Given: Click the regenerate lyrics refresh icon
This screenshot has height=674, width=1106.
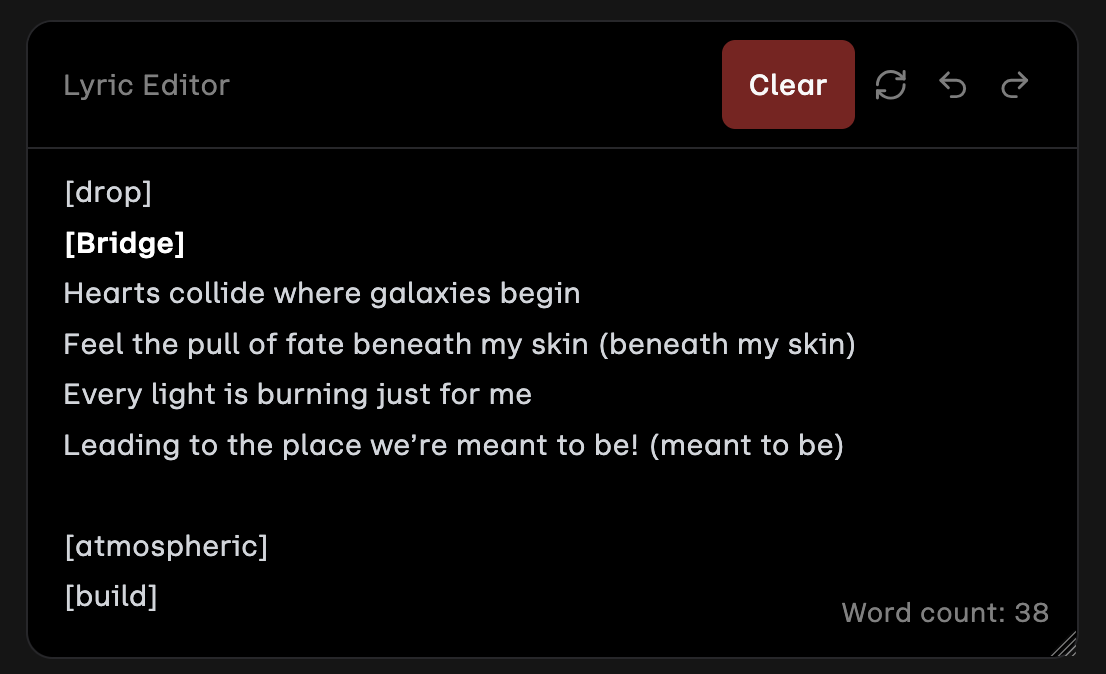Looking at the screenshot, I should click(890, 85).
